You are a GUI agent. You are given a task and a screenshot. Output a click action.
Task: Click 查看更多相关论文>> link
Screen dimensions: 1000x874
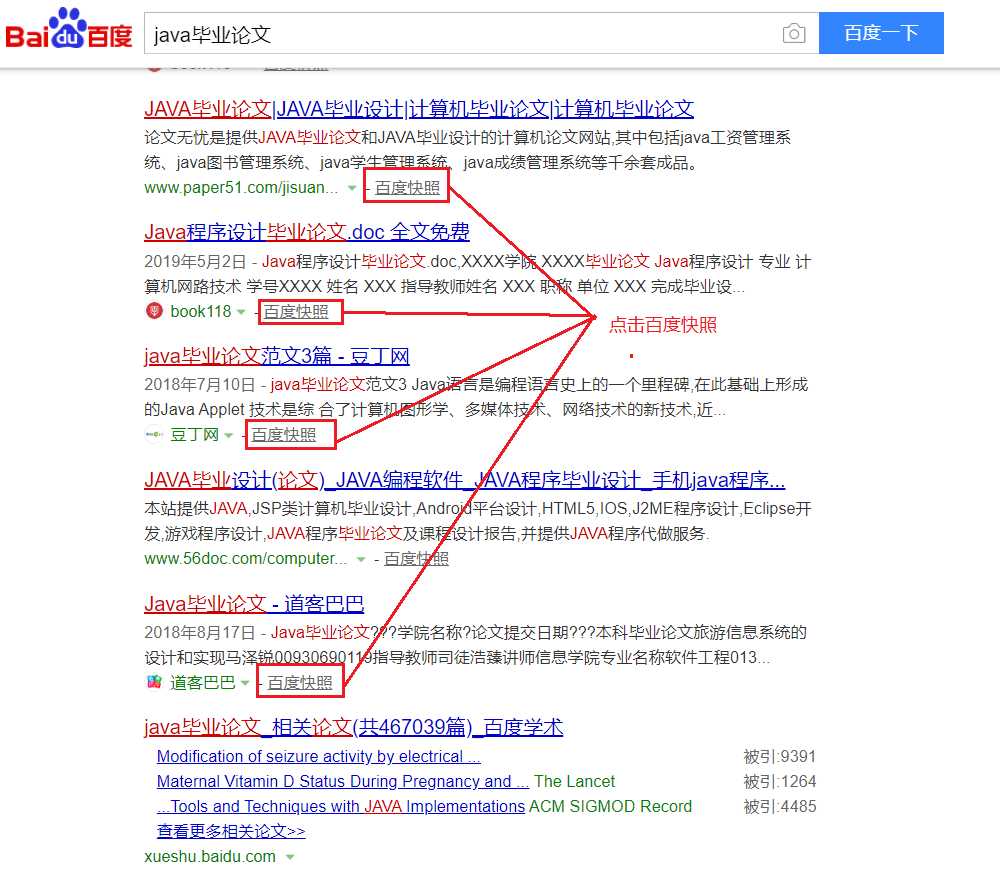click(231, 831)
